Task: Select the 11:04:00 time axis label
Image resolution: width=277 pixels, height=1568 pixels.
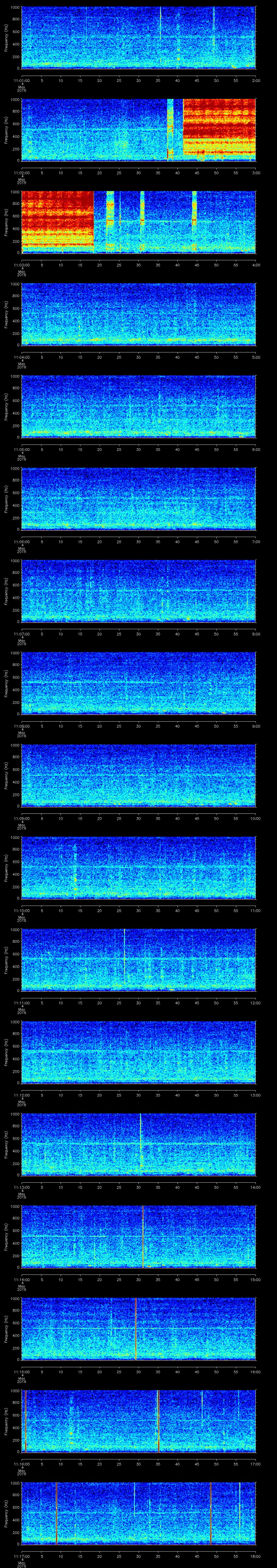Action: 22,357
